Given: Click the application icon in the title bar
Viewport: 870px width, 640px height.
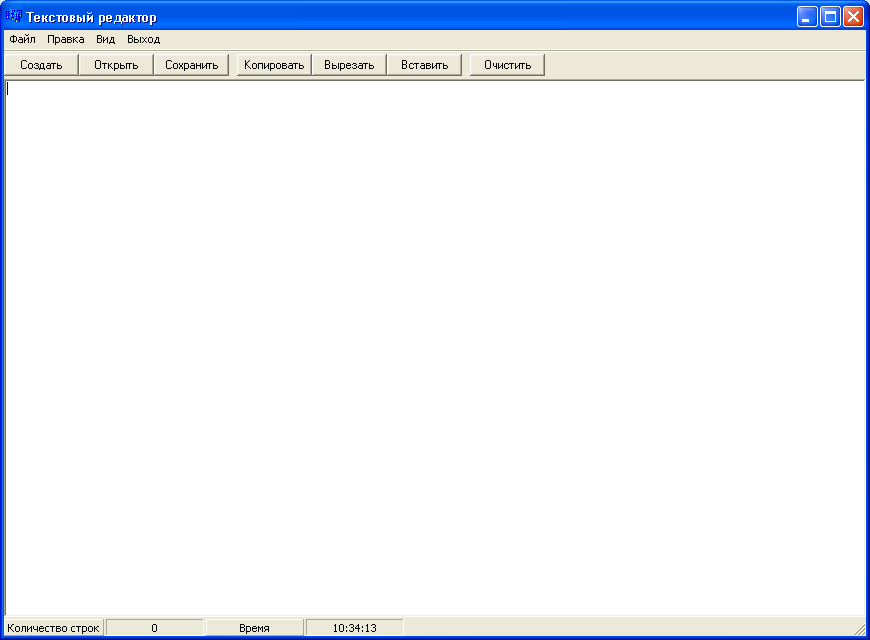Looking at the screenshot, I should click(x=13, y=17).
